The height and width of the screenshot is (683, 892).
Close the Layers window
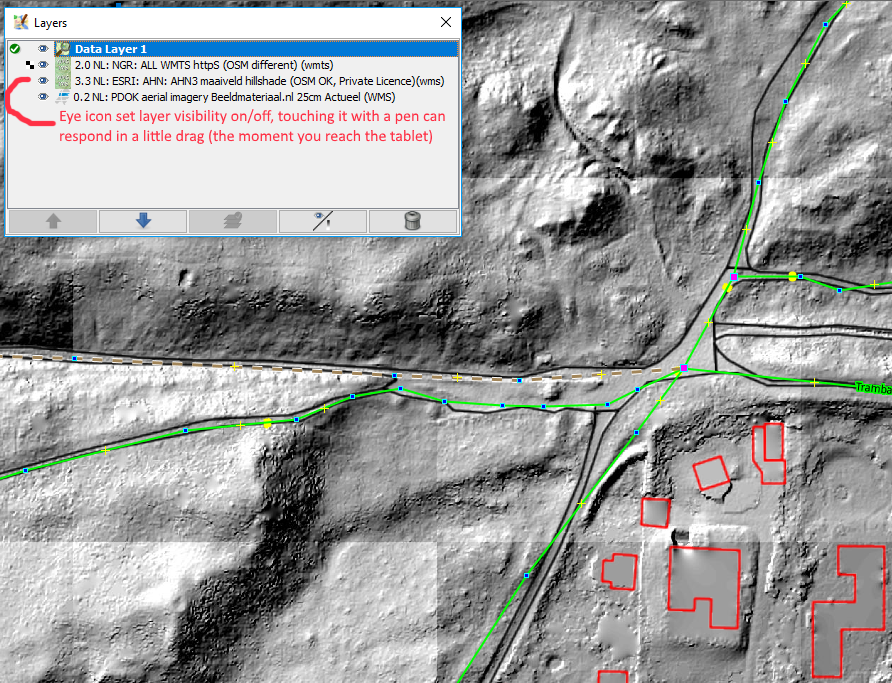click(x=446, y=22)
